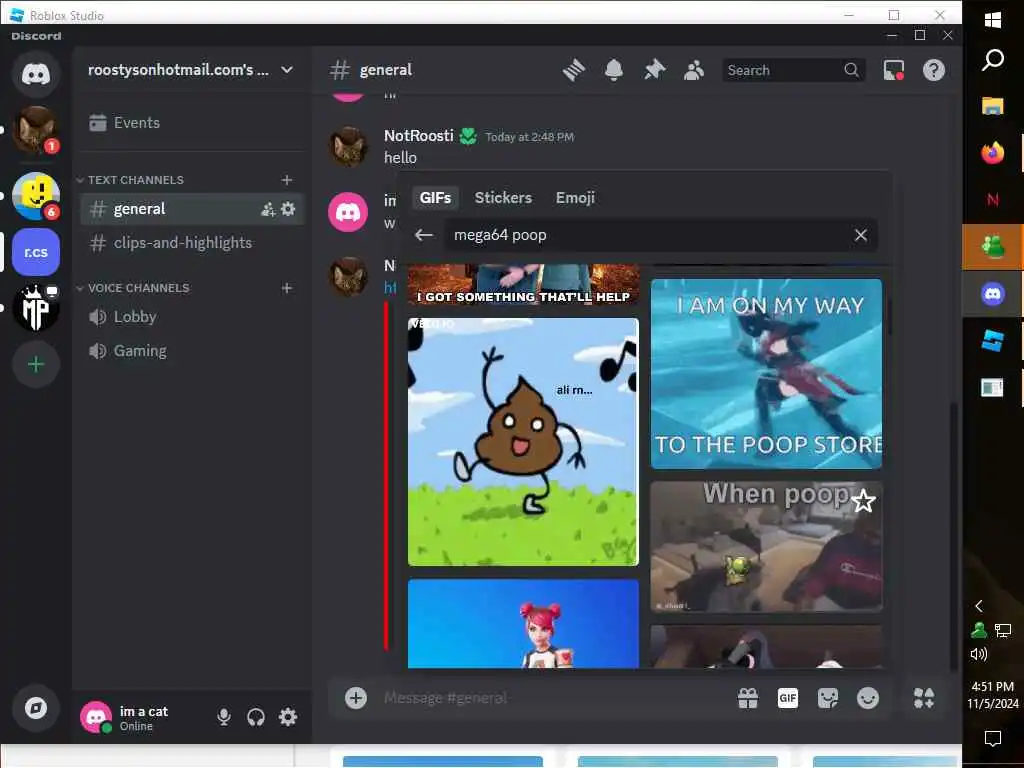Open the Apps launcher icon in message bar

click(x=923, y=698)
